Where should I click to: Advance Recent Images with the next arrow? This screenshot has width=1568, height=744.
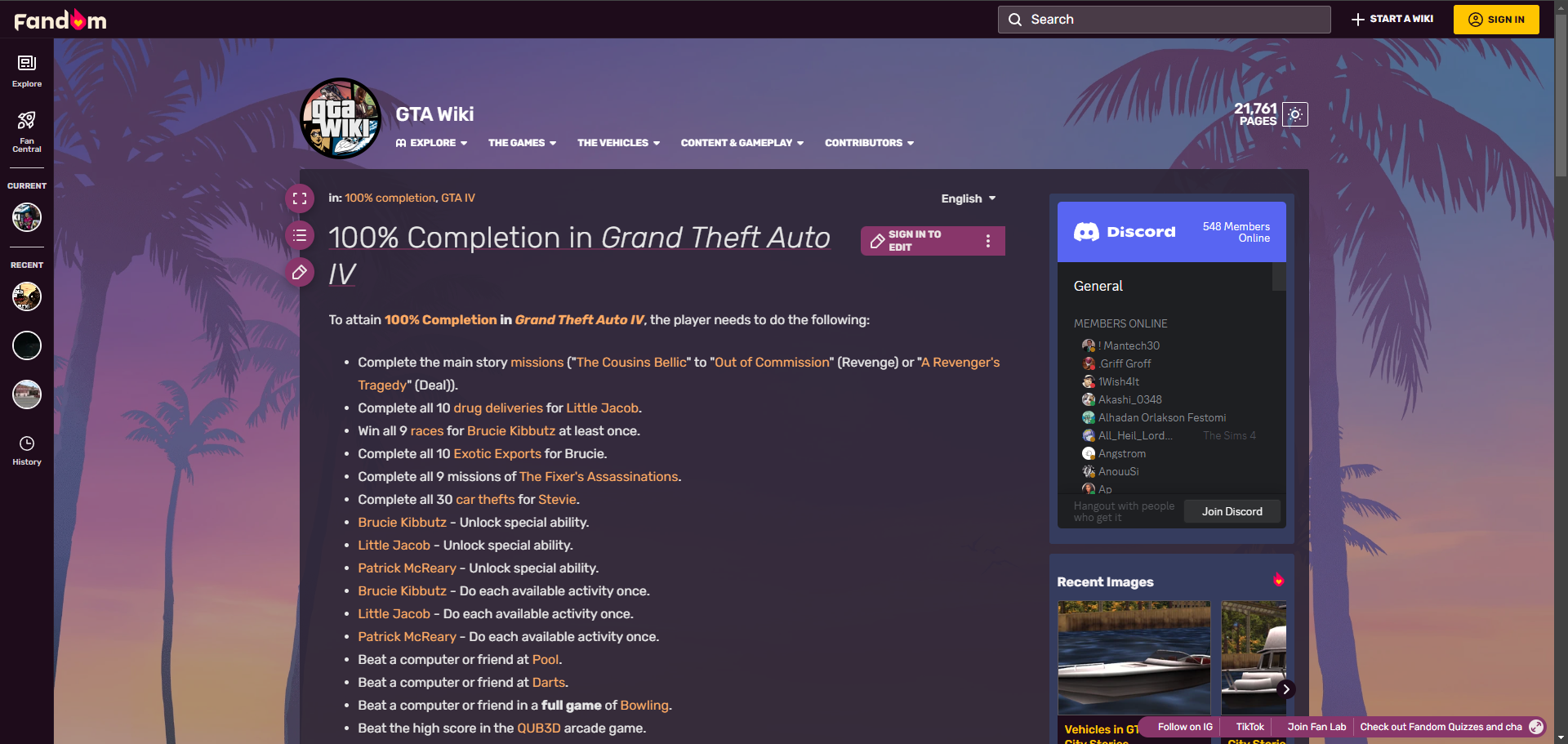(1285, 688)
